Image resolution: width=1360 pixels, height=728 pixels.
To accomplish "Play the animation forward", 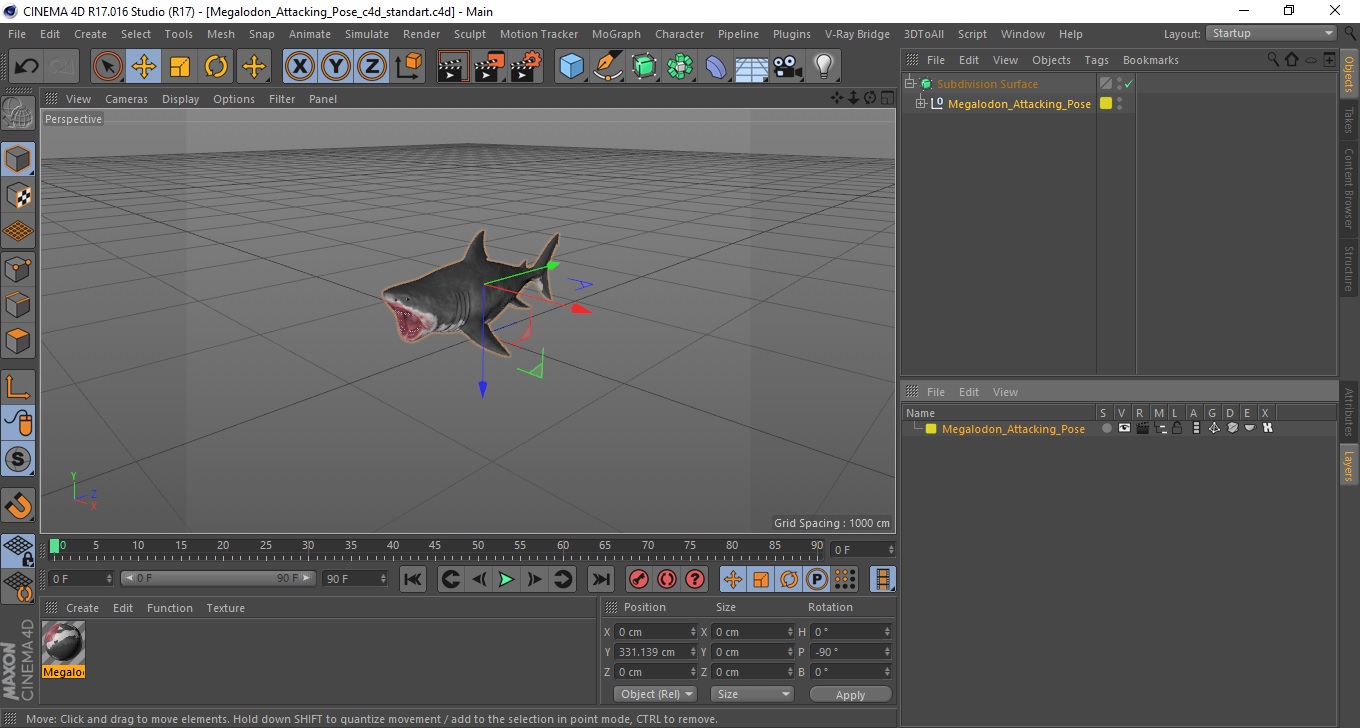I will click(507, 579).
